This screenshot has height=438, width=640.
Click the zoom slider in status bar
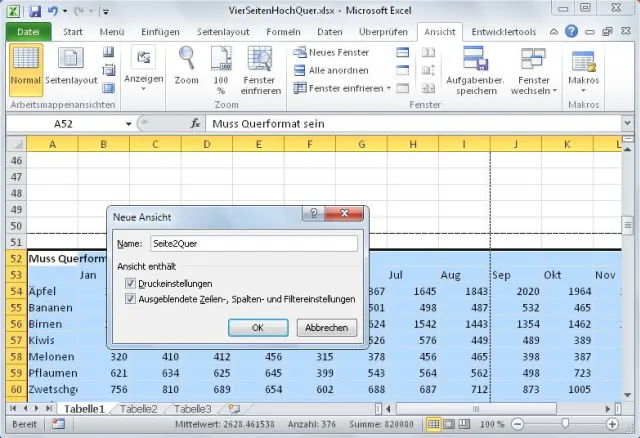[565, 424]
